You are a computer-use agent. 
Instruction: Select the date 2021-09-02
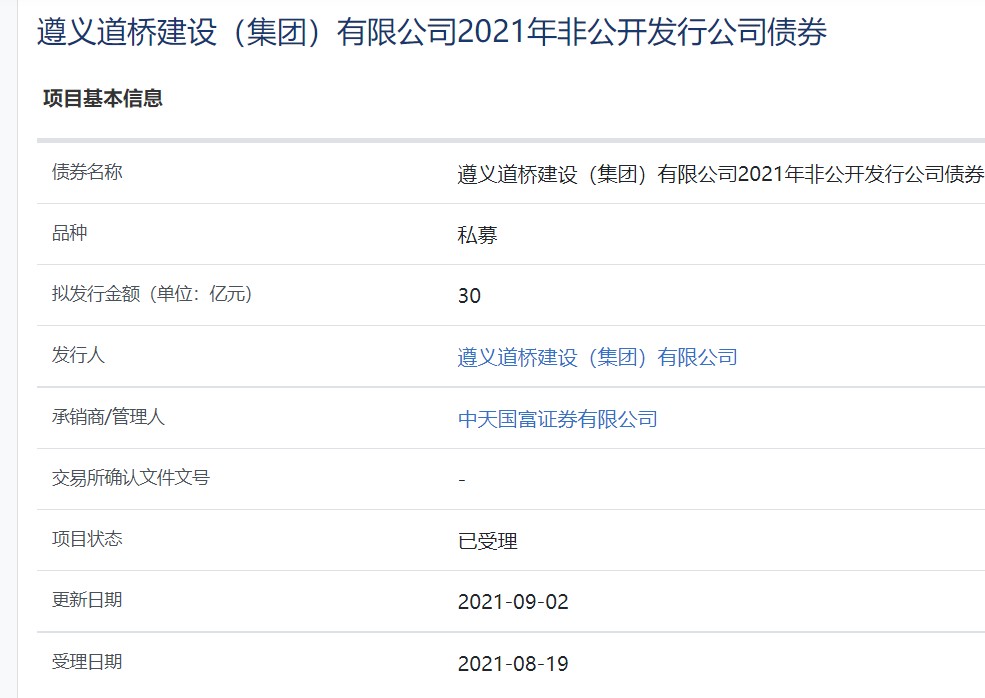(x=513, y=602)
